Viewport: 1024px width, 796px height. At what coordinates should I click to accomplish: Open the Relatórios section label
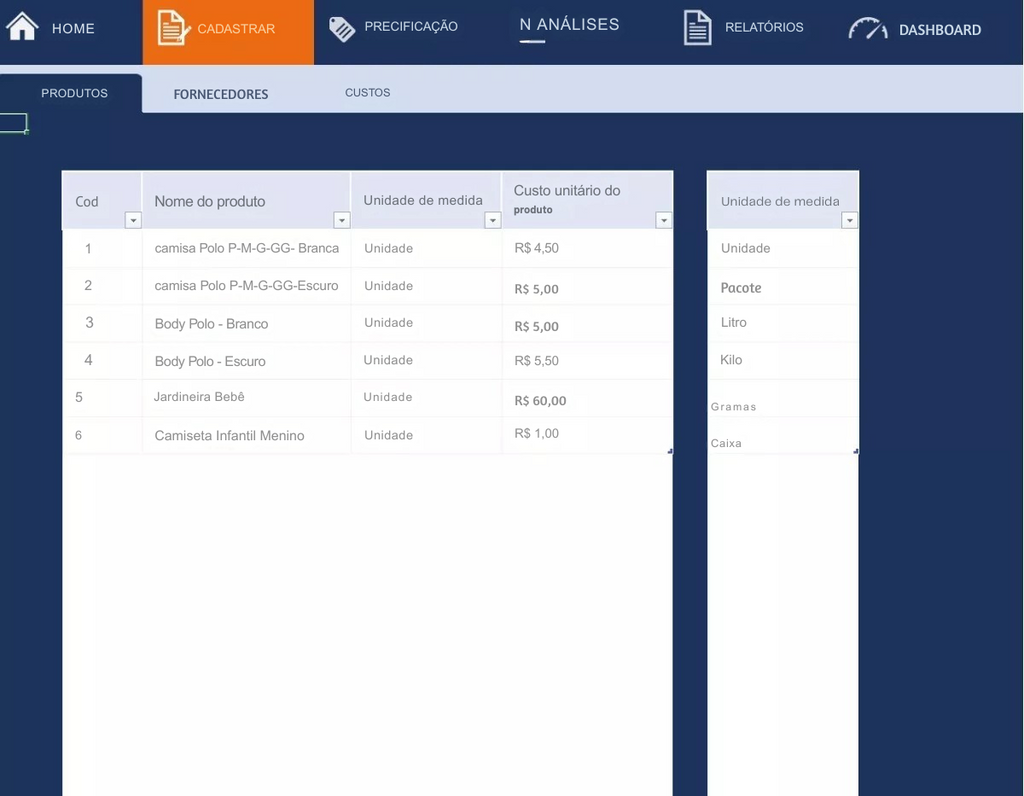point(764,28)
